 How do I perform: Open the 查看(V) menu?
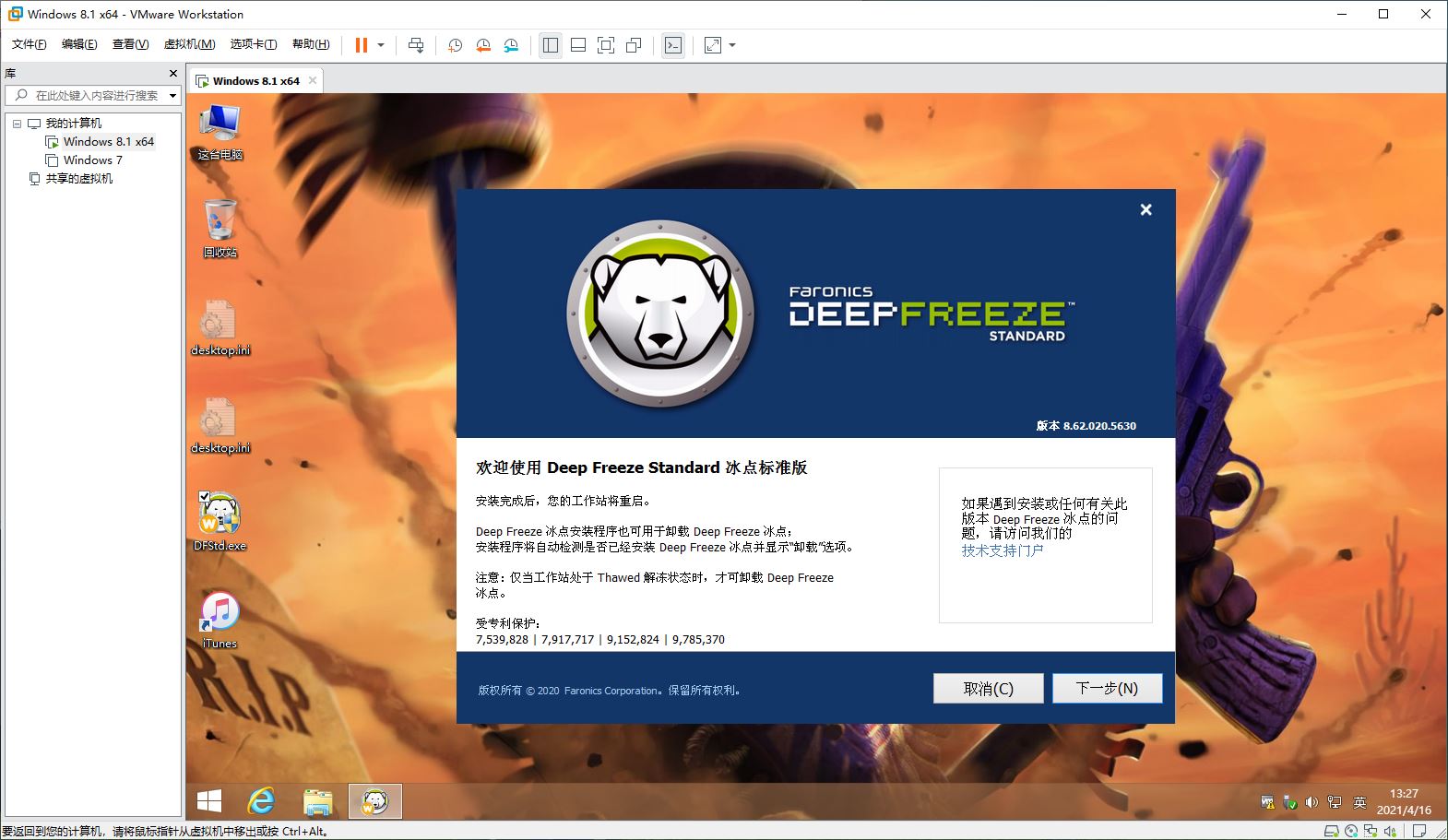tap(130, 44)
